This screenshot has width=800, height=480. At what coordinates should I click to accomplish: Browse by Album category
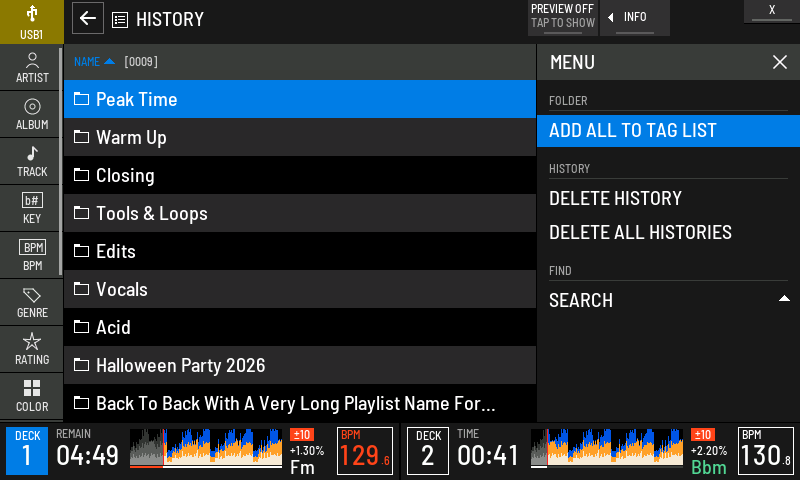pyautogui.click(x=32, y=115)
